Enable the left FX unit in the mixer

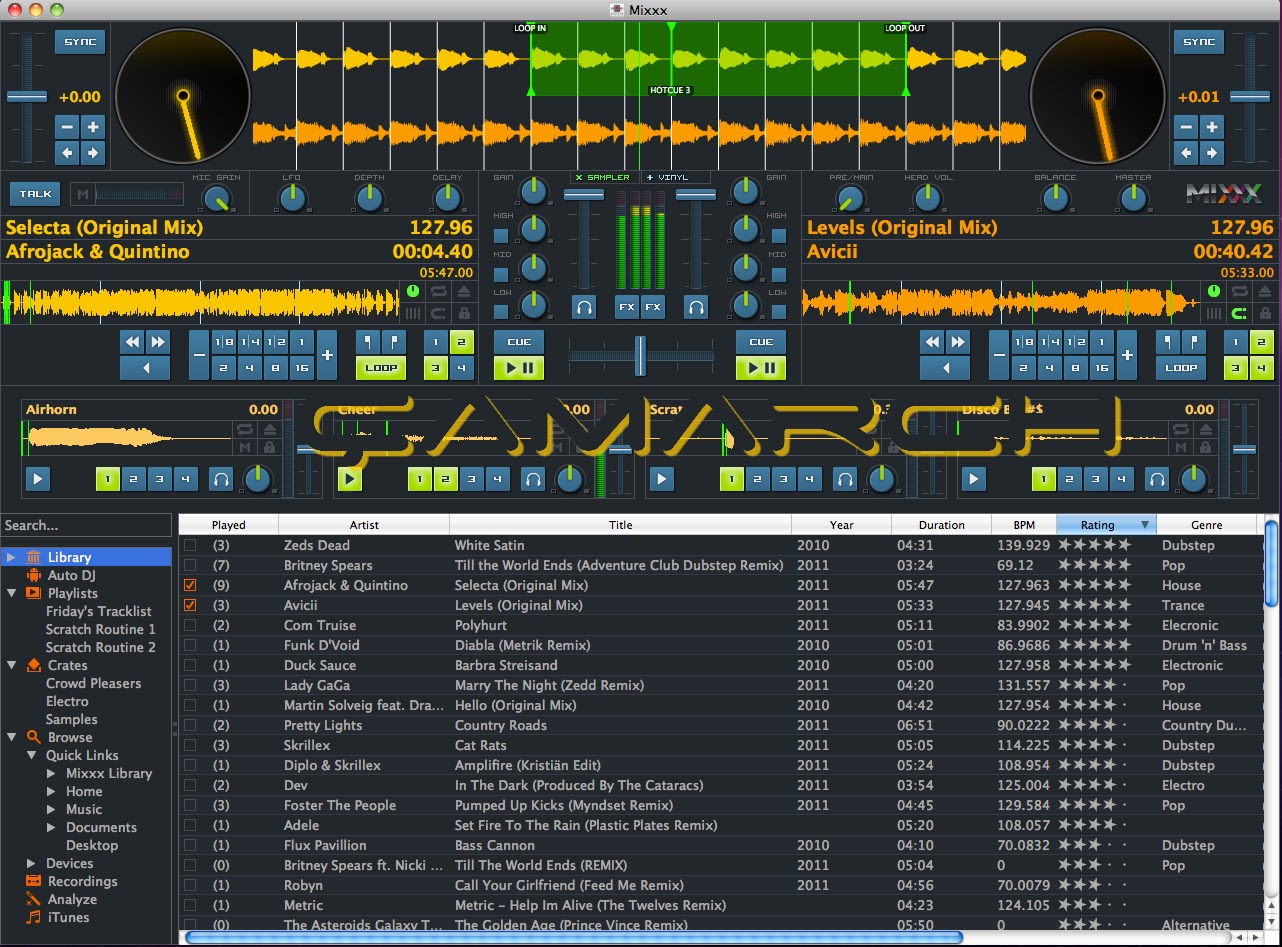pos(628,307)
